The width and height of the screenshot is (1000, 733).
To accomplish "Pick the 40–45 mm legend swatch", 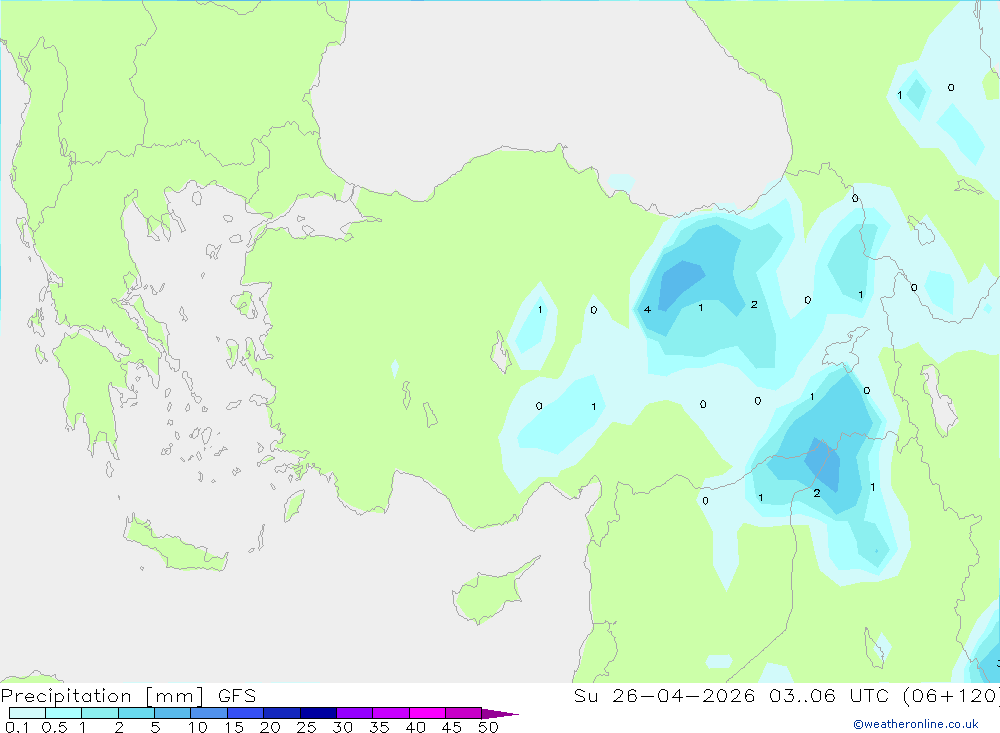I will (x=427, y=713).
